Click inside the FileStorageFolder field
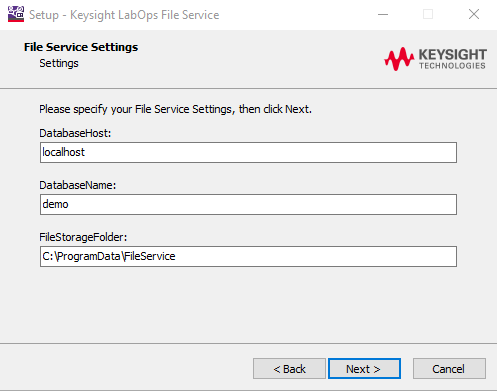497x391 pixels. [248, 257]
